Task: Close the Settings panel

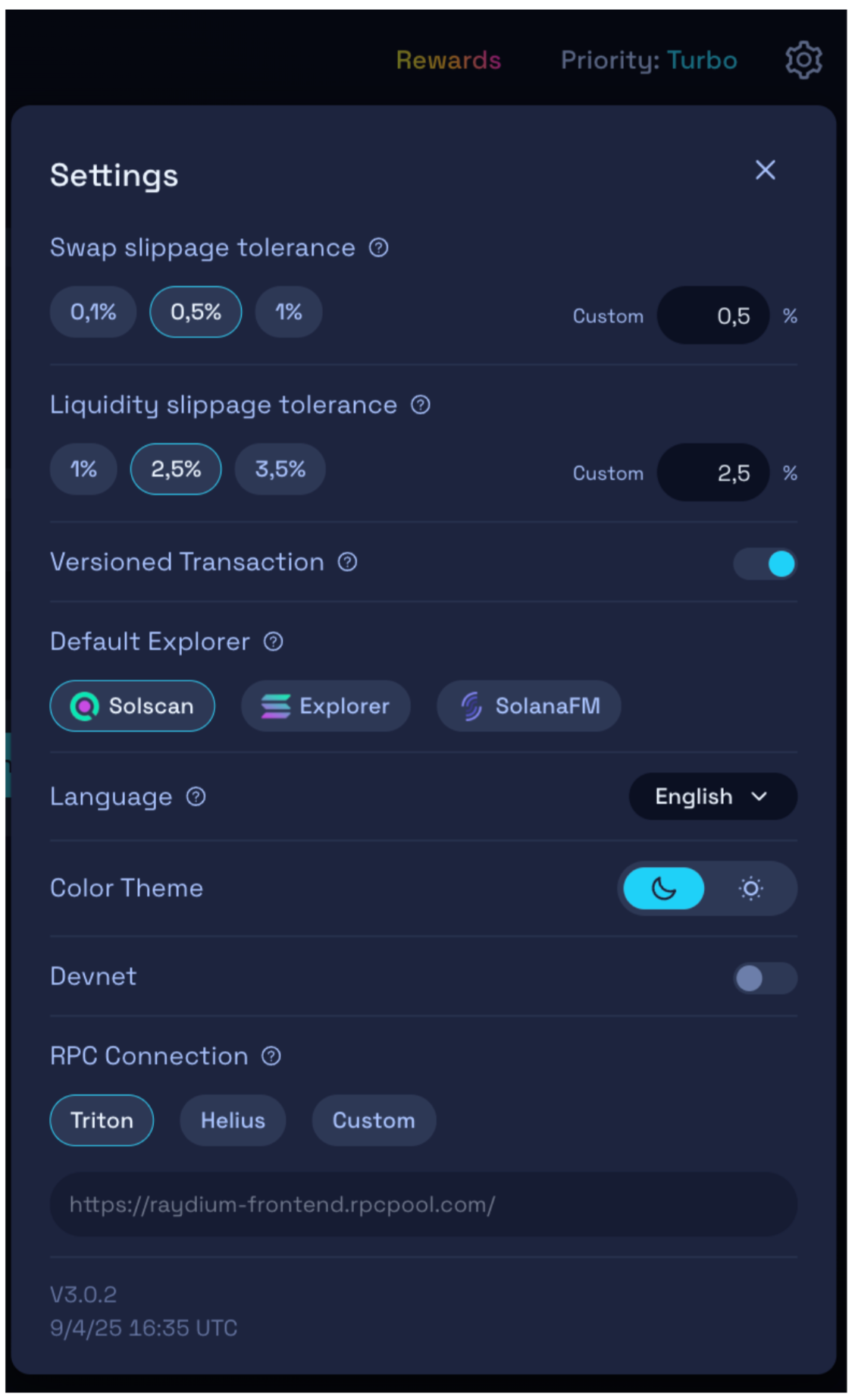Action: click(765, 170)
